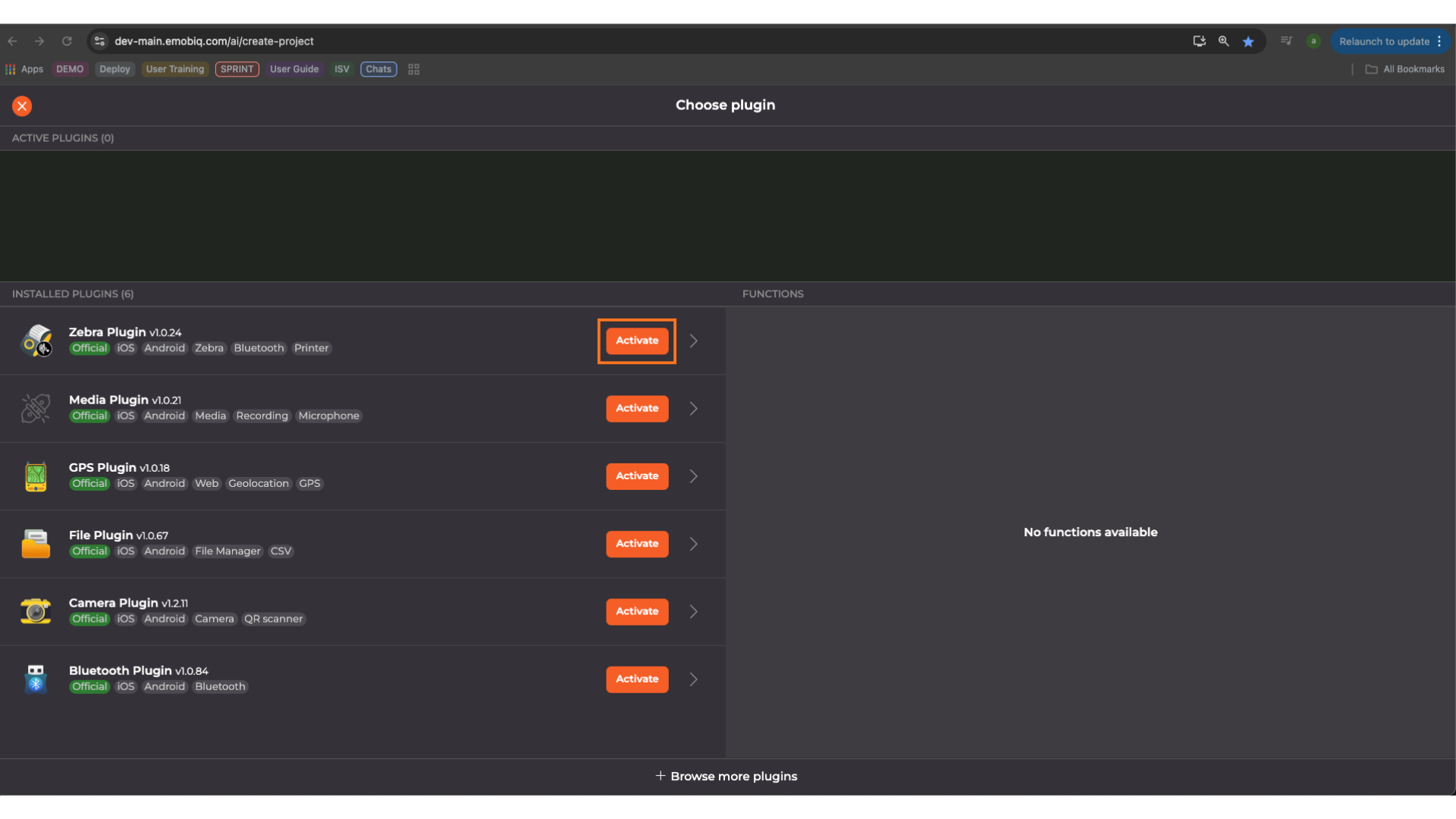Viewport: 1456px width, 819px height.
Task: Click the Media Plugin icon
Action: (36, 409)
